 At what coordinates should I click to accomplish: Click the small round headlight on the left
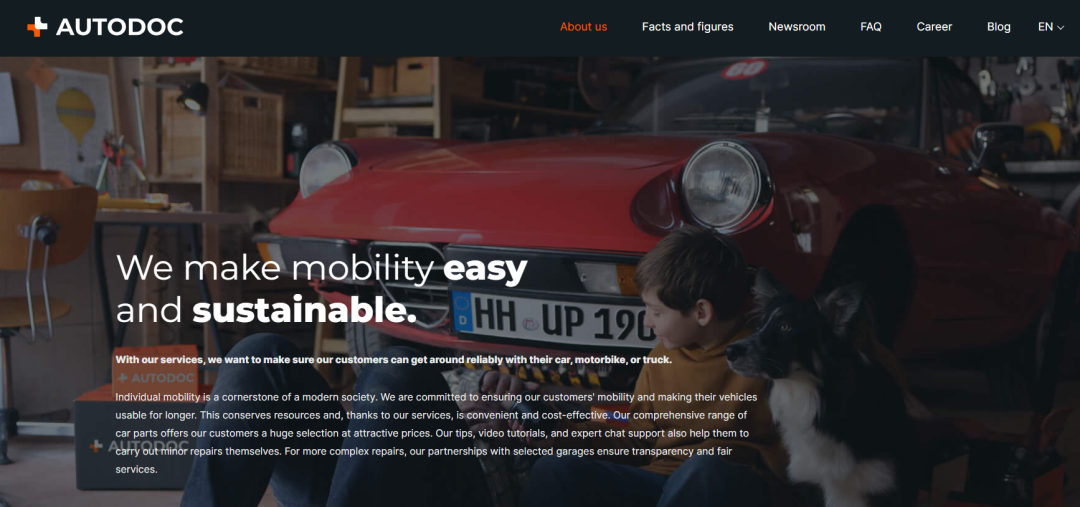[324, 169]
